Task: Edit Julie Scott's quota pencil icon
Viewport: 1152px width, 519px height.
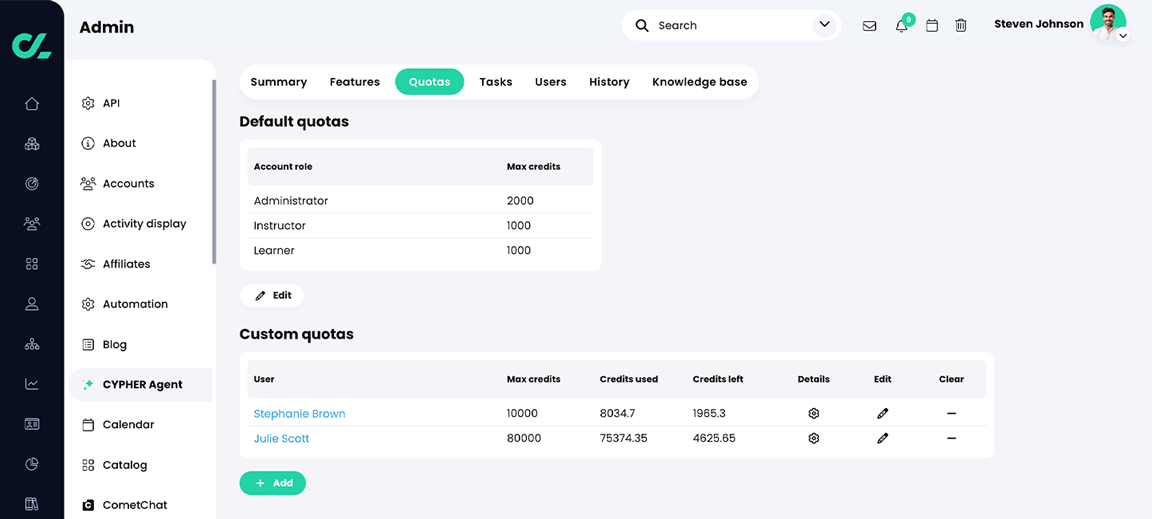Action: click(x=882, y=439)
